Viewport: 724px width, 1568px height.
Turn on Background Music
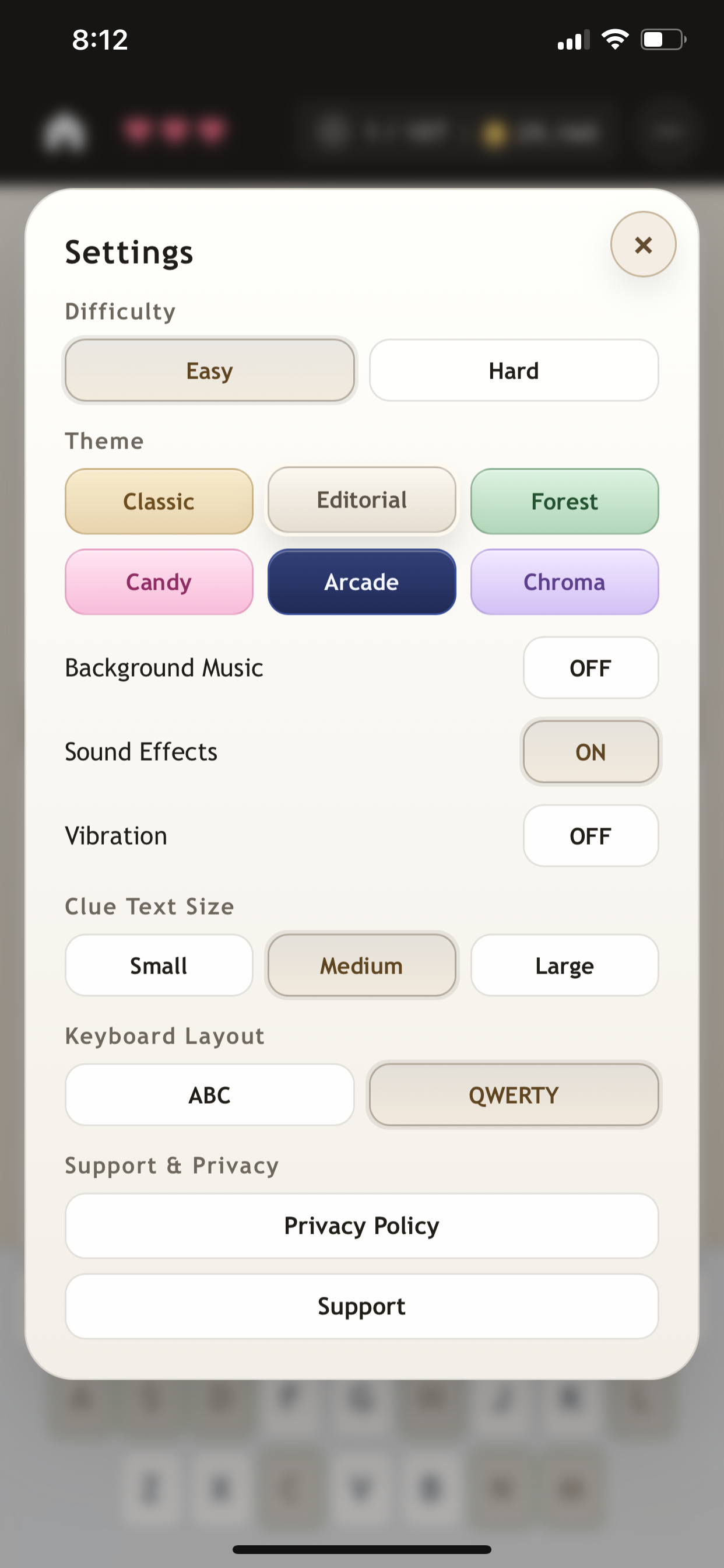pyautogui.click(x=590, y=668)
